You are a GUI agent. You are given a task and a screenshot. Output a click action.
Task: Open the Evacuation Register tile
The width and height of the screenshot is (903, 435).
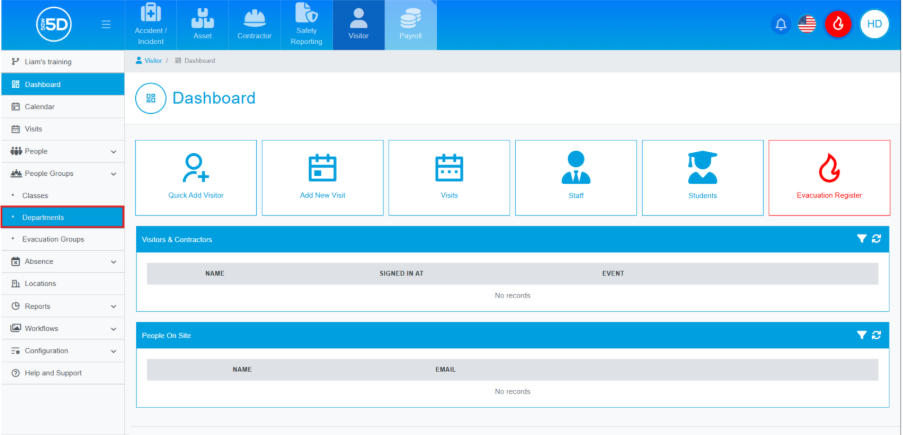click(x=829, y=177)
